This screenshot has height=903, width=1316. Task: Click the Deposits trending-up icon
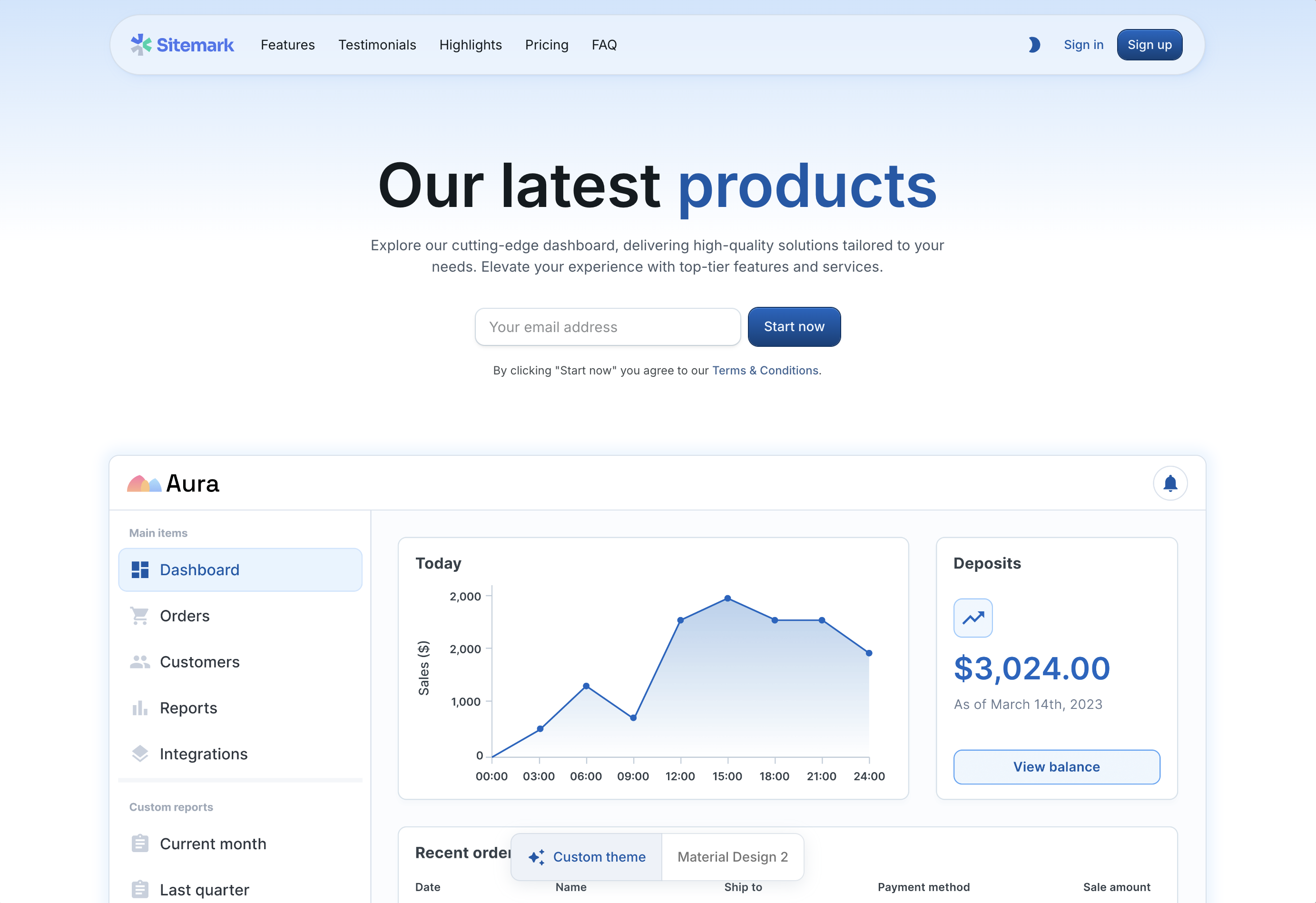[973, 618]
